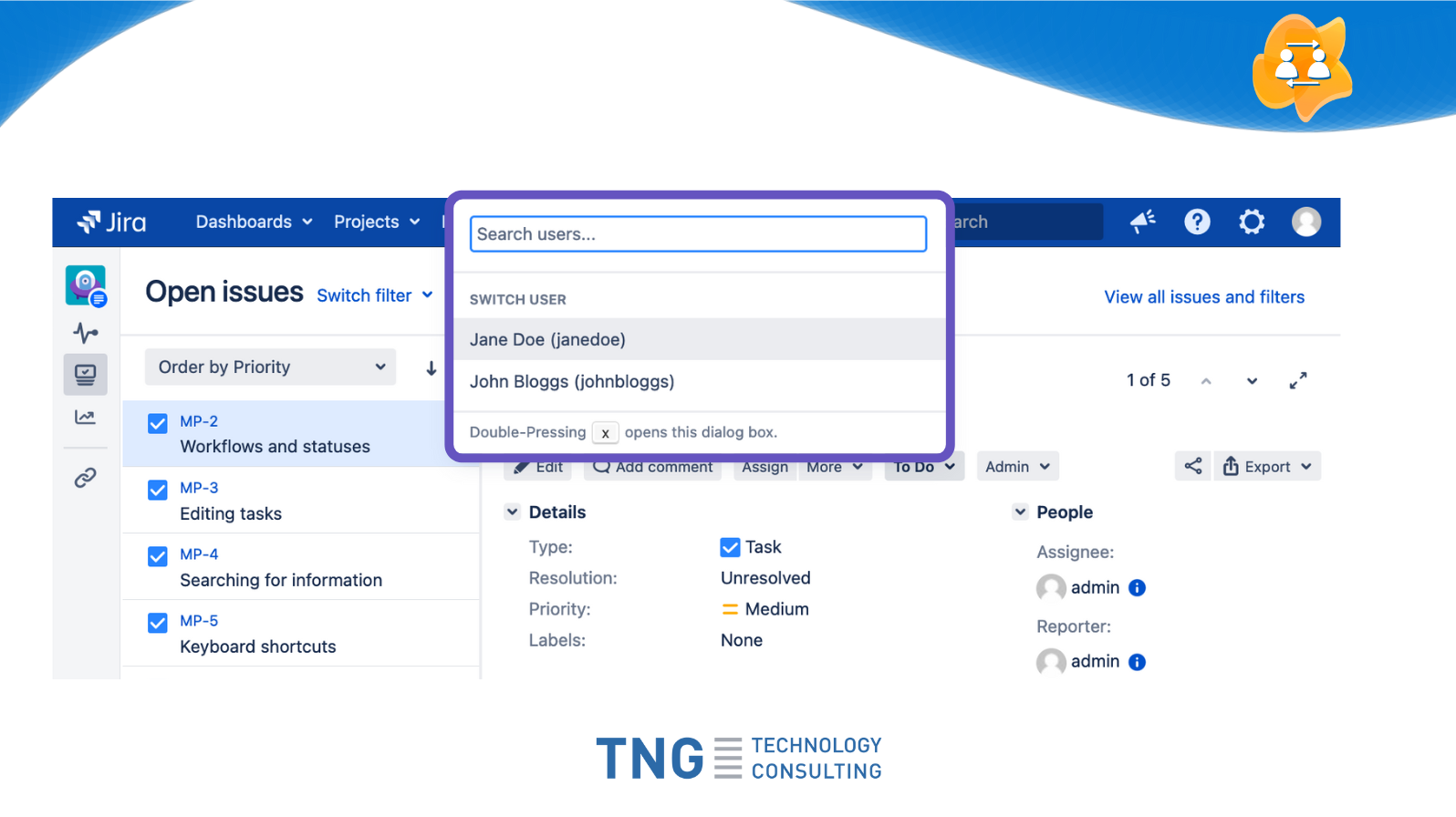Open the Projects menu

pyautogui.click(x=377, y=222)
